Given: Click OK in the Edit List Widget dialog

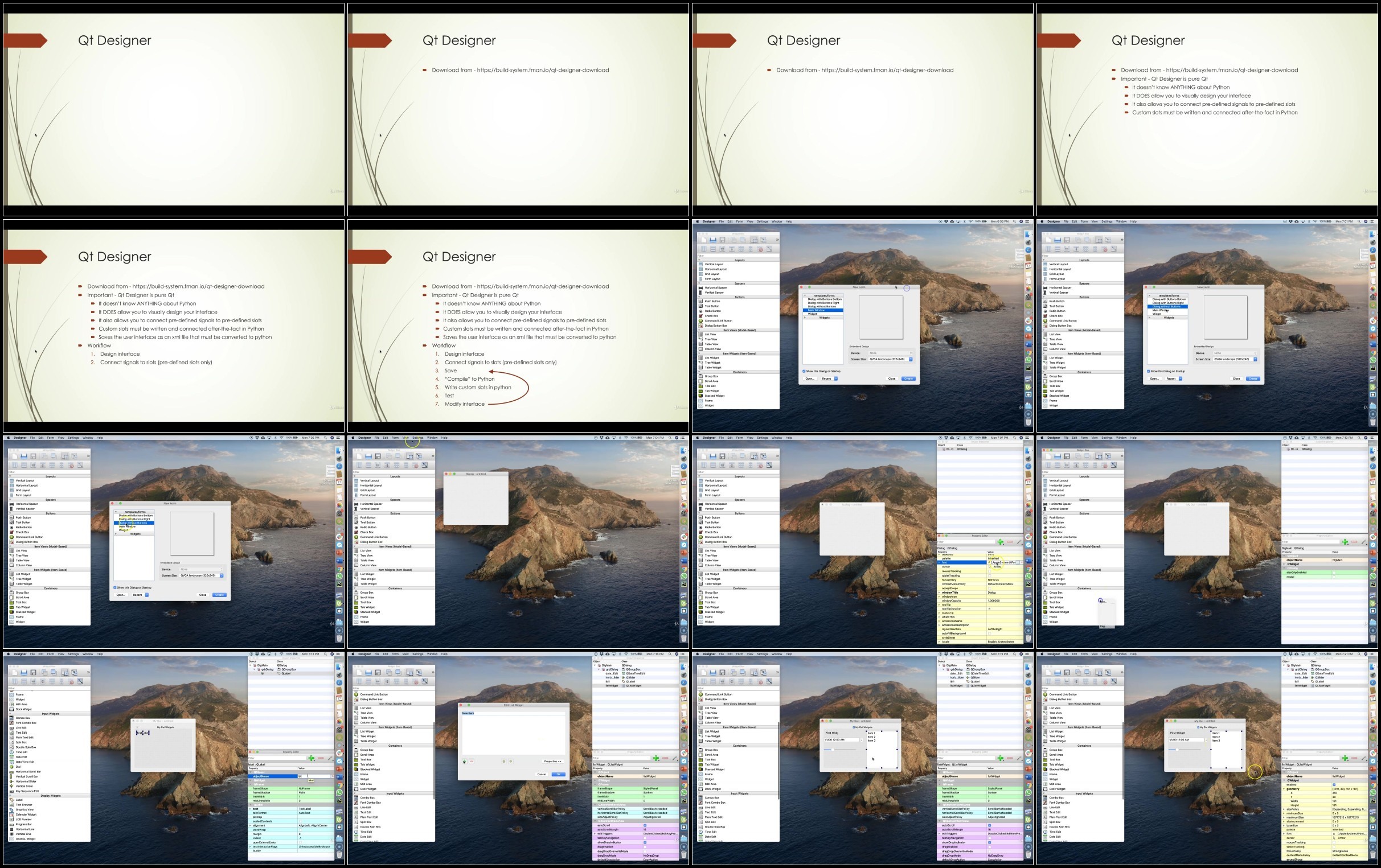Looking at the screenshot, I should (x=559, y=774).
